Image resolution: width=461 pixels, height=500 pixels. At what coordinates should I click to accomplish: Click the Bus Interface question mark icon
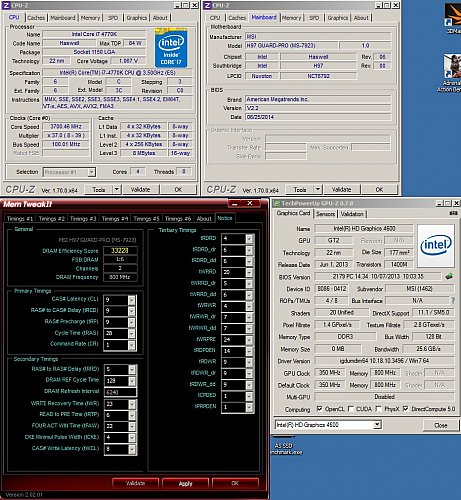(x=453, y=300)
